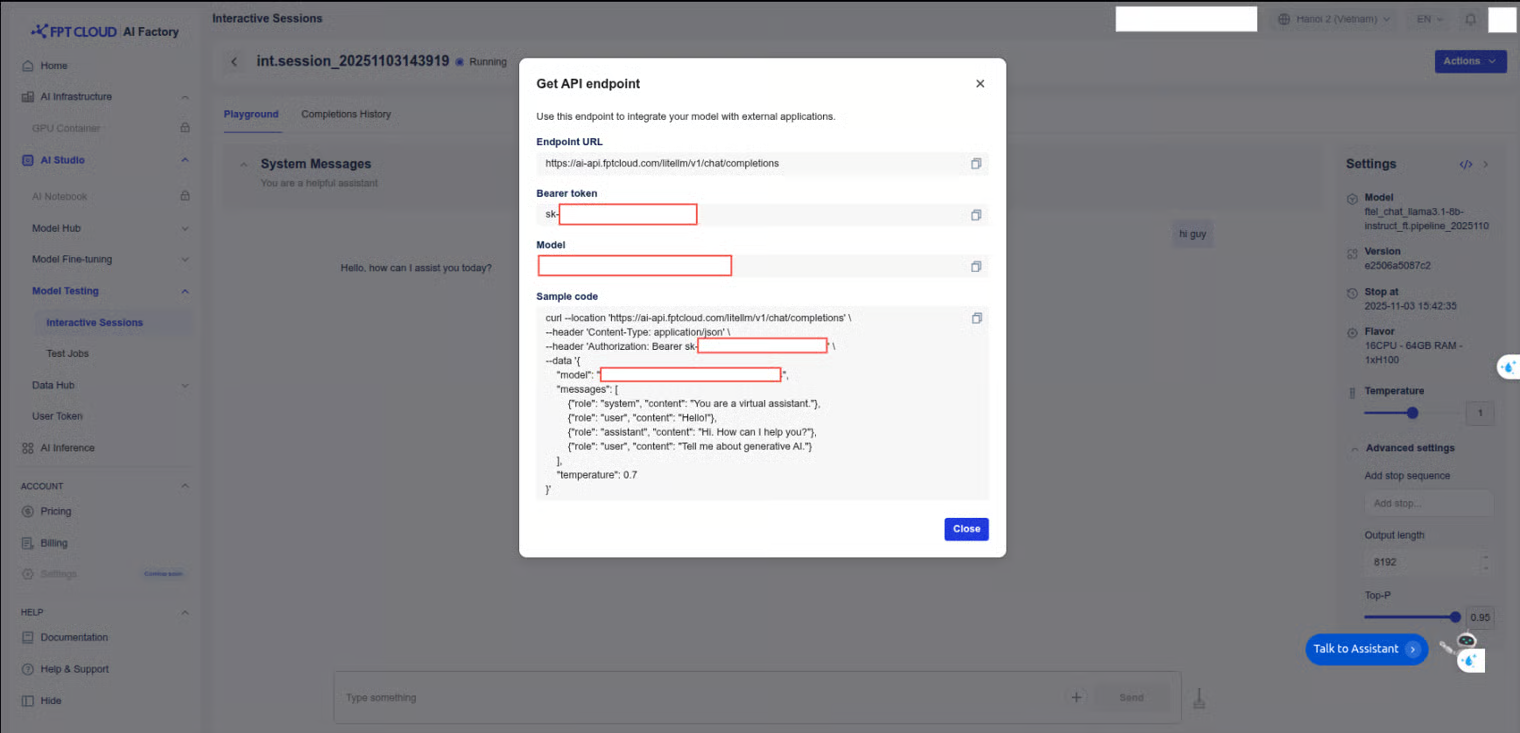Image resolution: width=1520 pixels, height=733 pixels.
Task: Copy the sample code snippet
Action: click(x=976, y=318)
